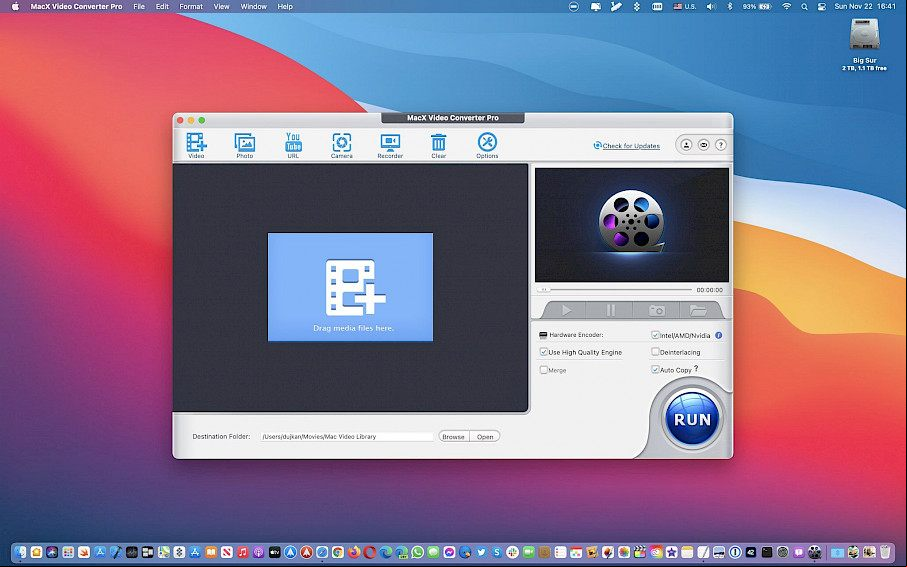Open Control Center in menu bar
907x567 pixels.
tap(821, 6)
